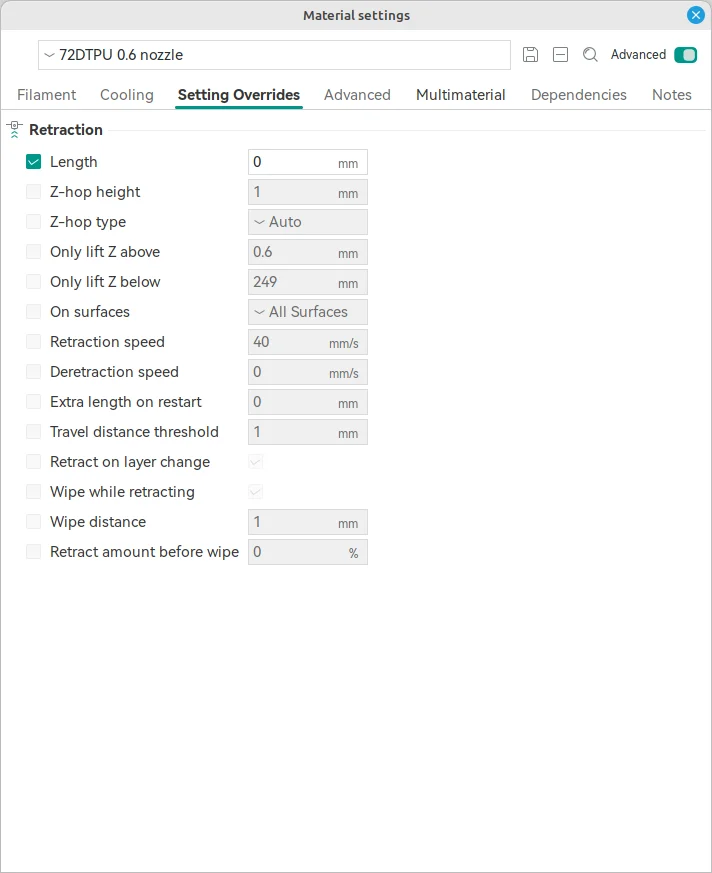Image resolution: width=712 pixels, height=873 pixels.
Task: Enable Wipe while retracting override
Action: [x=33, y=493]
